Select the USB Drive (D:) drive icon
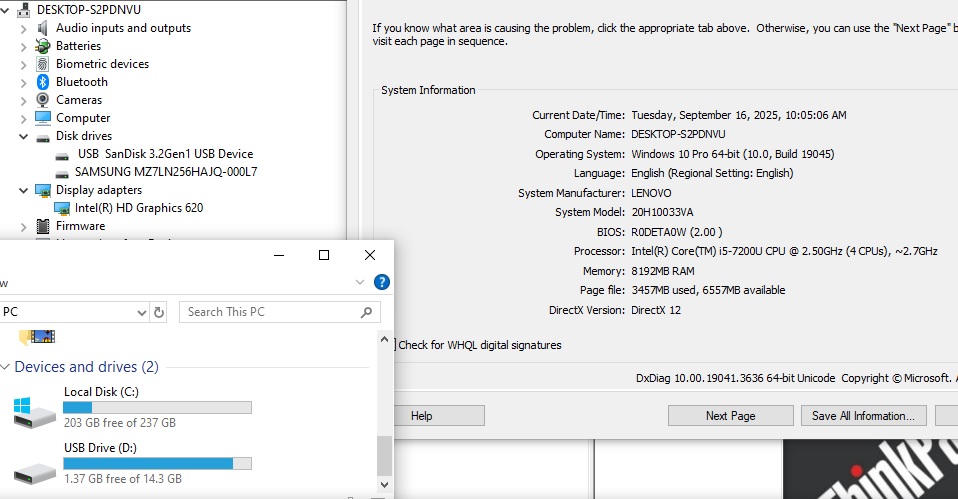Image resolution: width=958 pixels, height=499 pixels. [35, 468]
